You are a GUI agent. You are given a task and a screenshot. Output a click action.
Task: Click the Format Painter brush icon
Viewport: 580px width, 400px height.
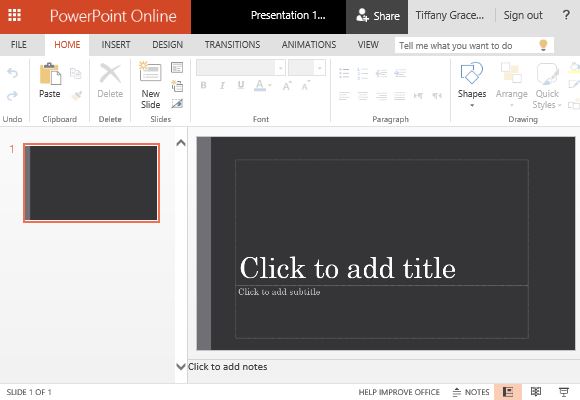[77, 95]
